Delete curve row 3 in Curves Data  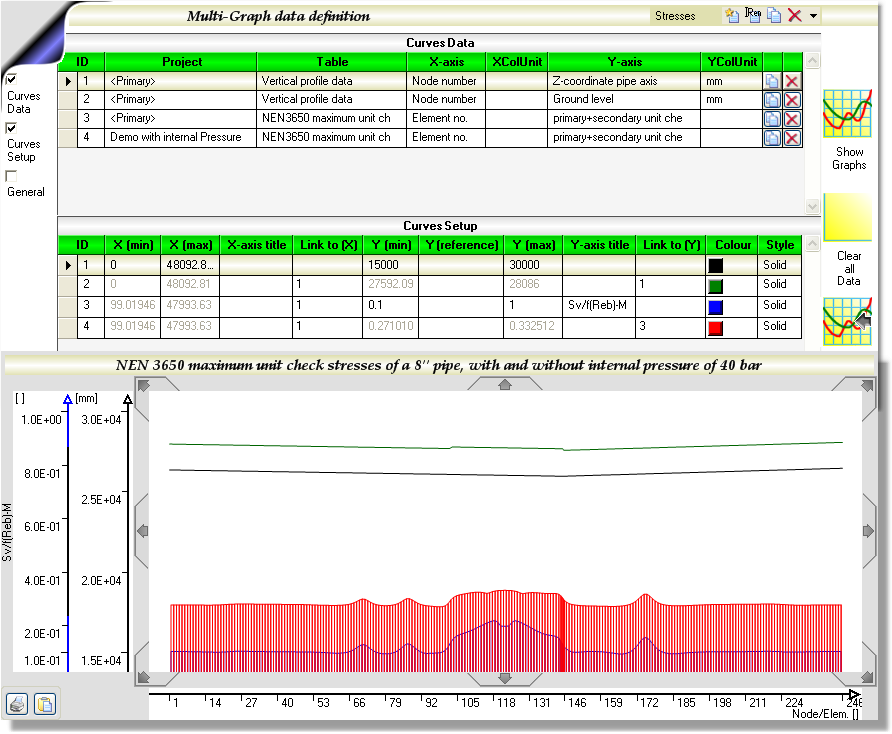tap(792, 119)
